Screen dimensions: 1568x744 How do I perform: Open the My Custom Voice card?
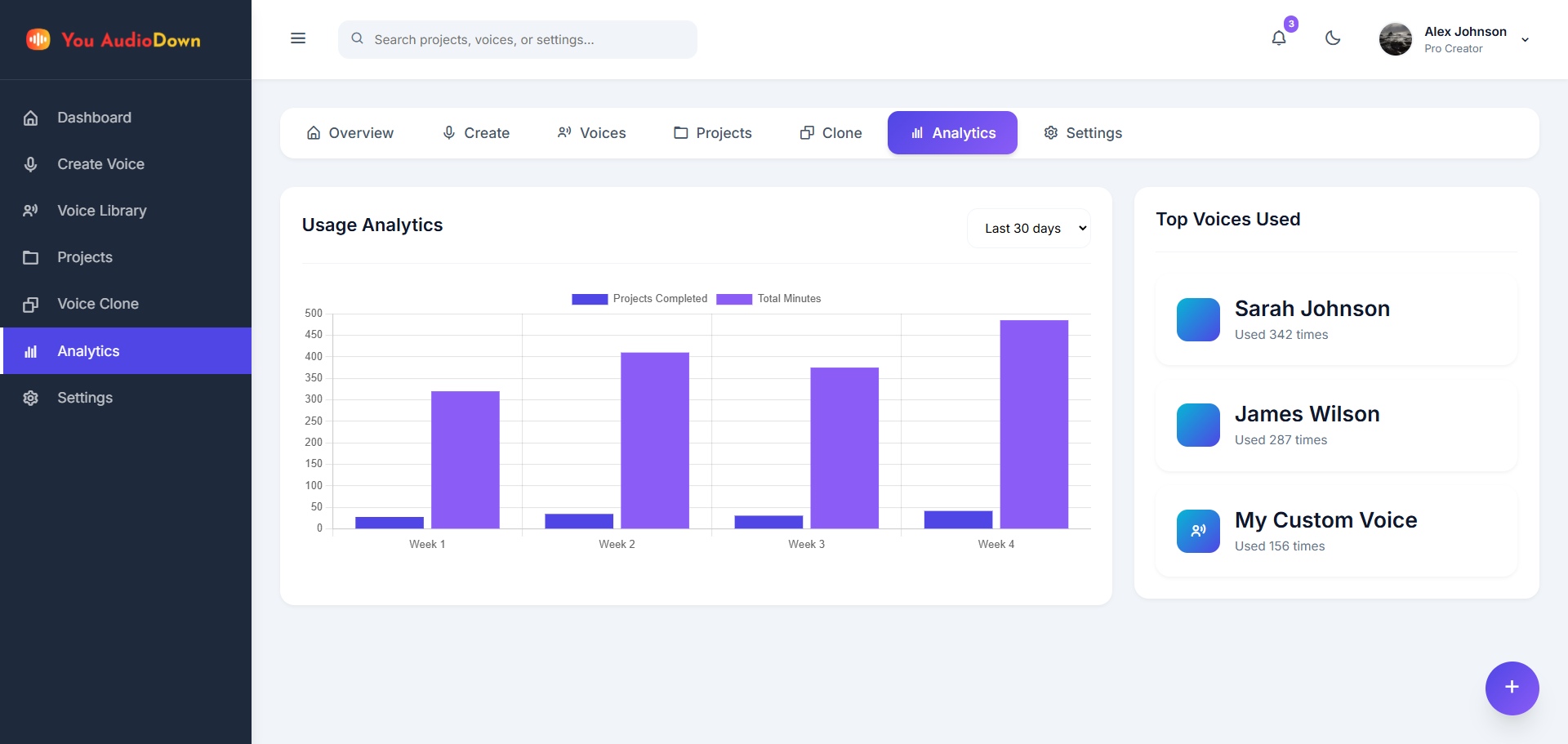click(x=1336, y=532)
